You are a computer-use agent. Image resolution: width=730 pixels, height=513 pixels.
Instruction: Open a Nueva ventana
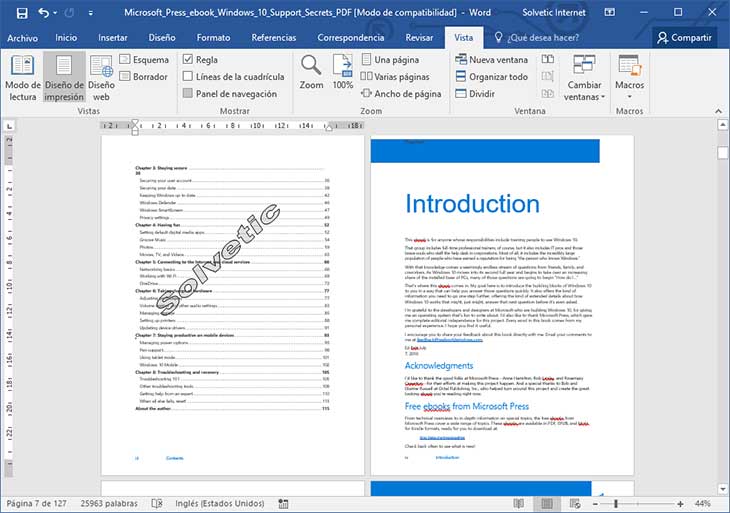pos(491,60)
